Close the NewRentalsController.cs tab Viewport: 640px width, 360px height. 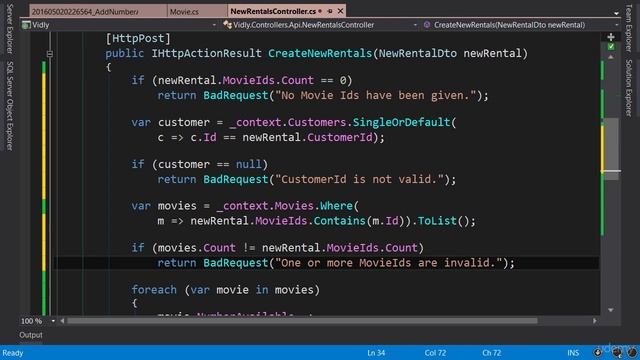[340, 11]
